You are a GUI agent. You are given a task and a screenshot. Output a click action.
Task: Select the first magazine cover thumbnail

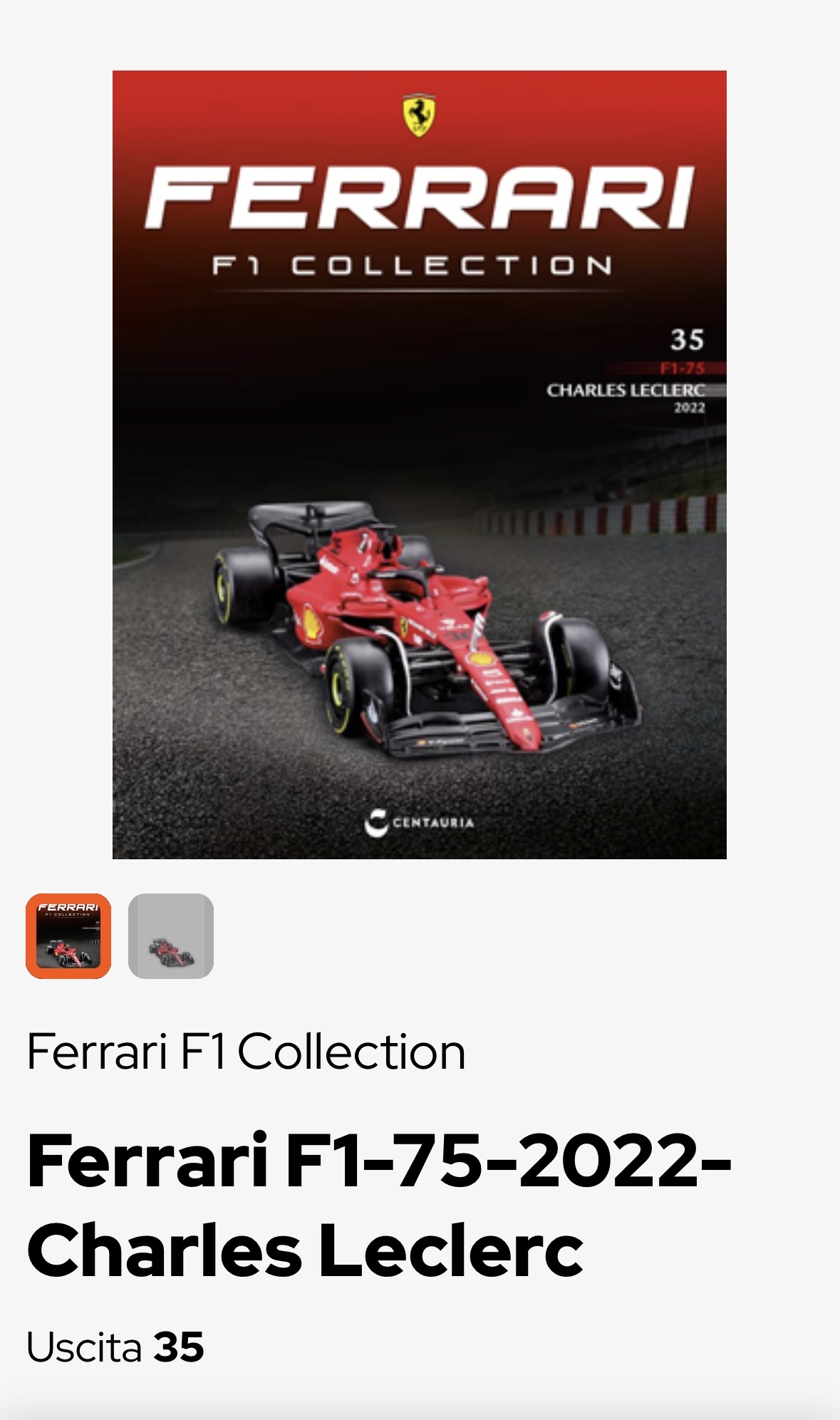coord(68,936)
